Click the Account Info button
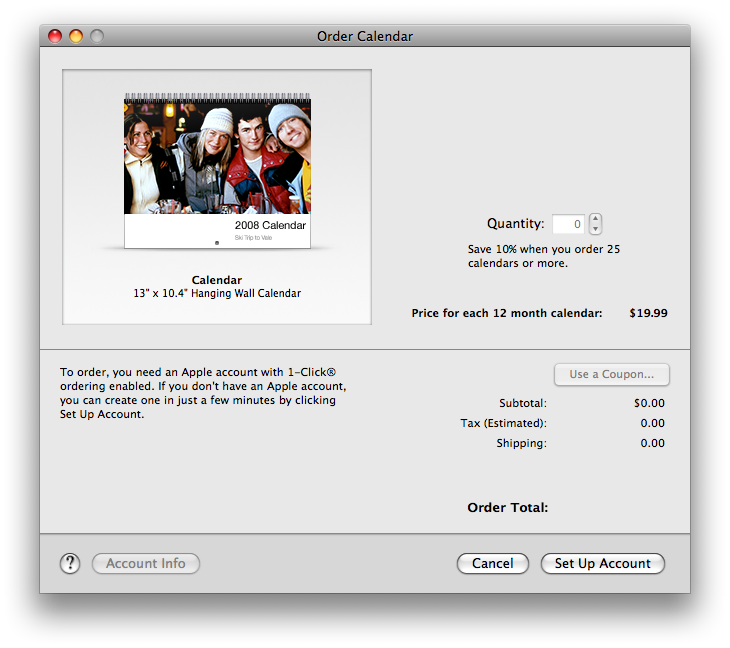Image resolution: width=730 pixels, height=648 pixels. pos(146,563)
